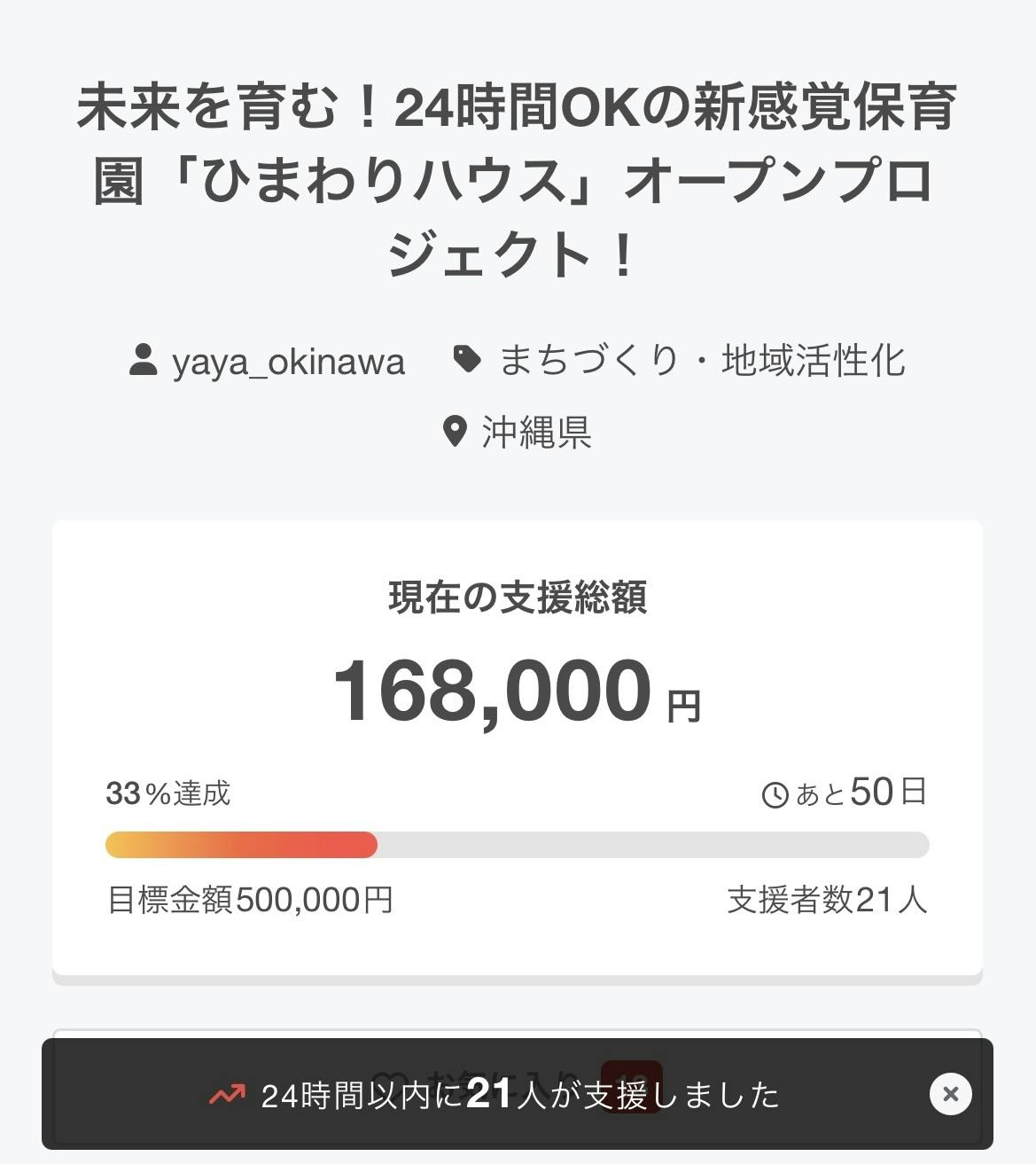Image resolution: width=1036 pixels, height=1164 pixels.
Task: Click the 現在の支援総額 heading
Action: pyautogui.click(x=518, y=598)
